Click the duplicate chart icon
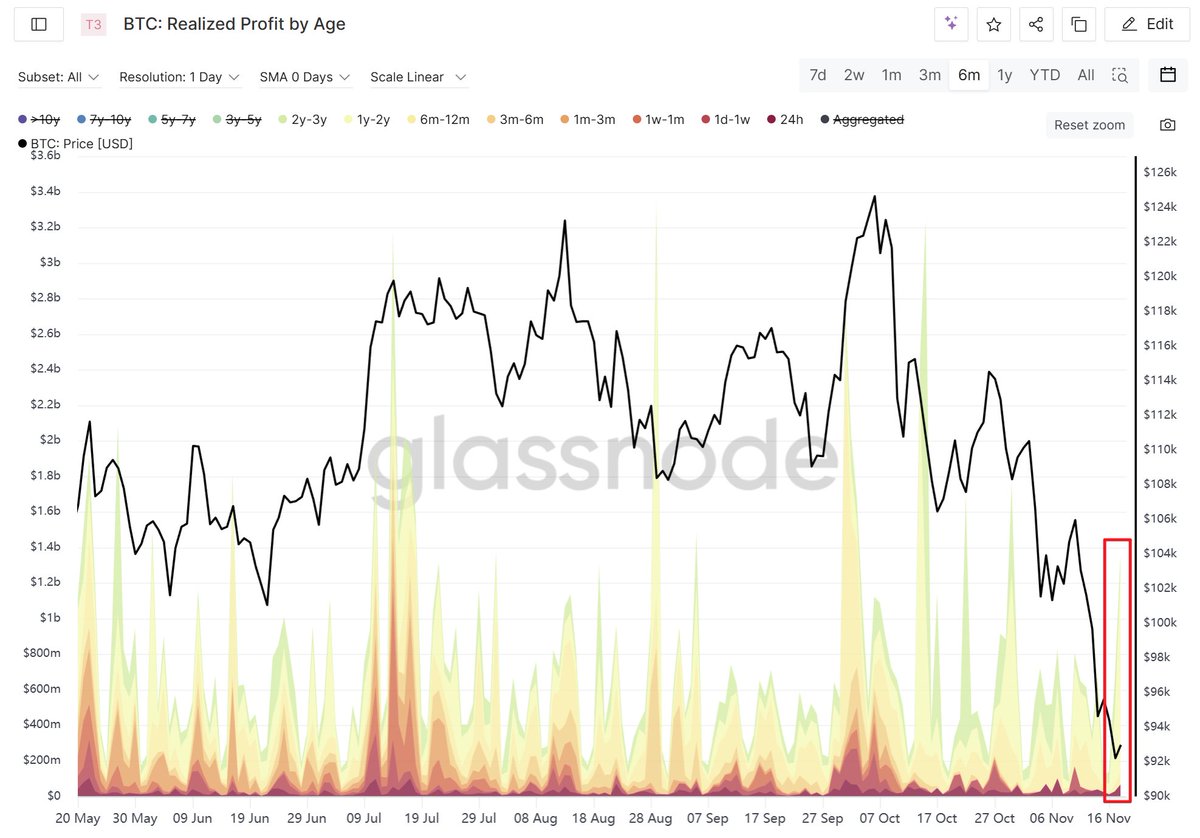Image resolution: width=1200 pixels, height=838 pixels. 1079,24
